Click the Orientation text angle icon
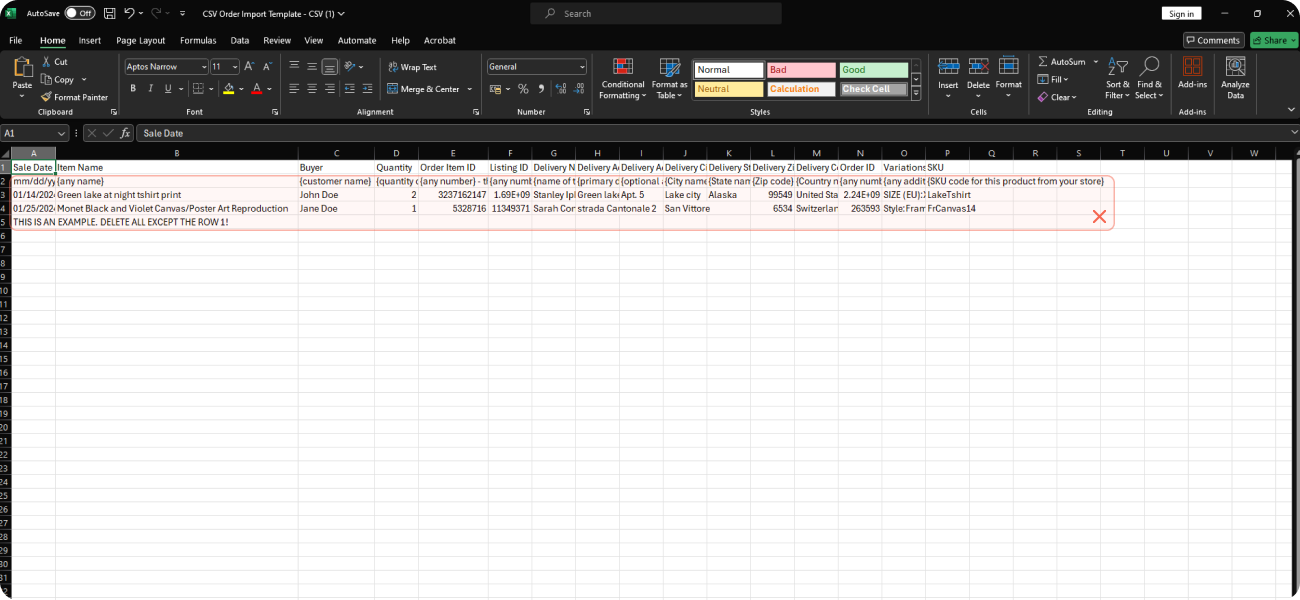Screen dimensions: 1300x600 click(350, 67)
